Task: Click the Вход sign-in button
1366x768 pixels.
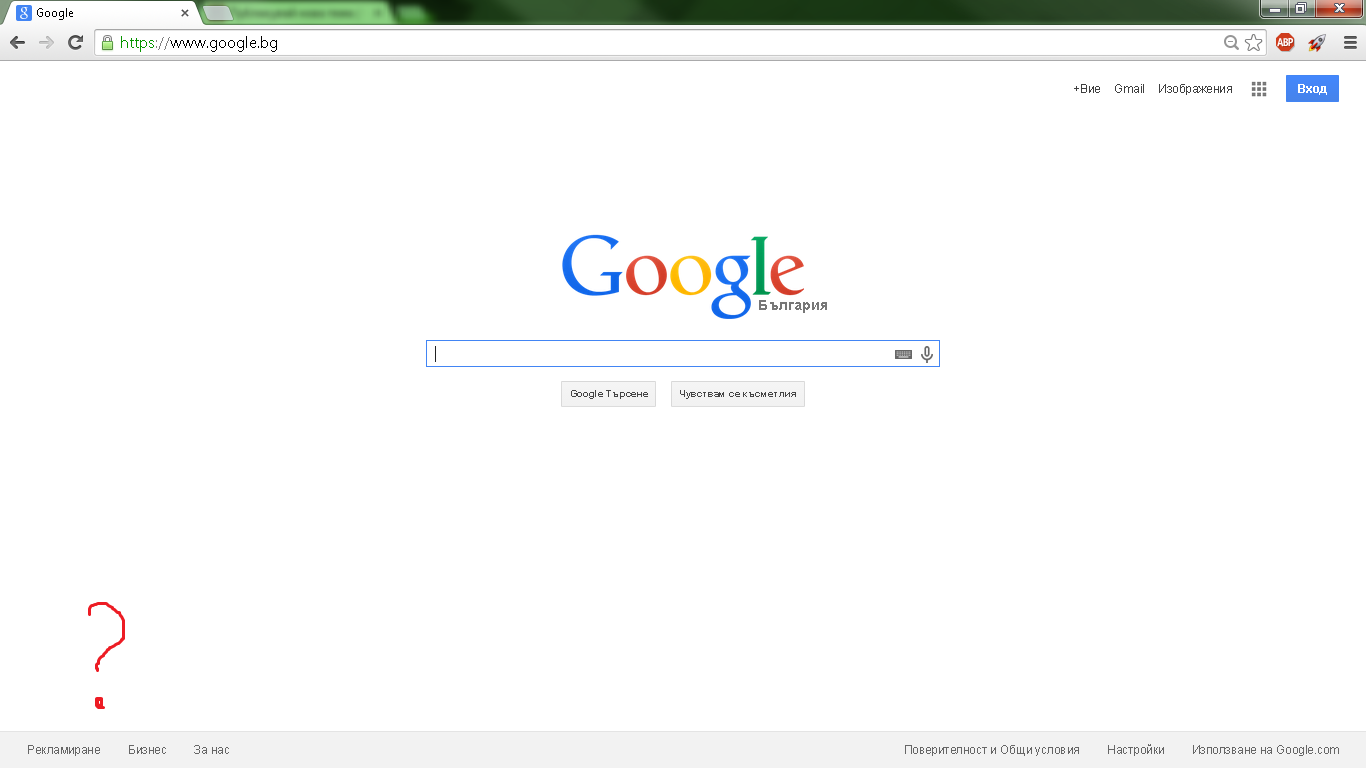Action: pos(1311,89)
